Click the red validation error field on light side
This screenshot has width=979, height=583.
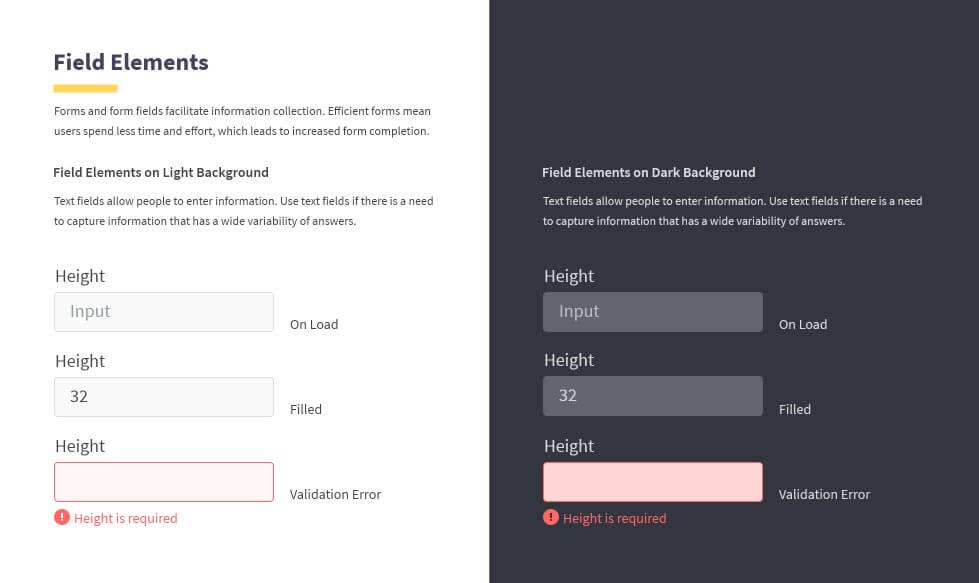[164, 481]
